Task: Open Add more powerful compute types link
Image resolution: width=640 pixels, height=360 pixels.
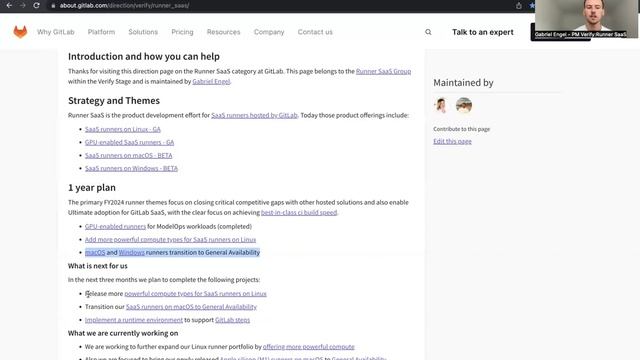Action: pyautogui.click(x=170, y=239)
